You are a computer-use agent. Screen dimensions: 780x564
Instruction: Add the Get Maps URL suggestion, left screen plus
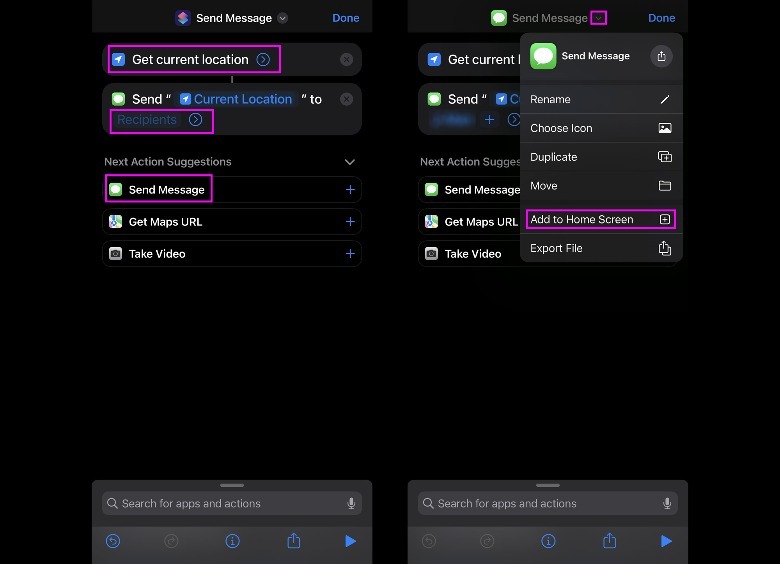click(350, 222)
